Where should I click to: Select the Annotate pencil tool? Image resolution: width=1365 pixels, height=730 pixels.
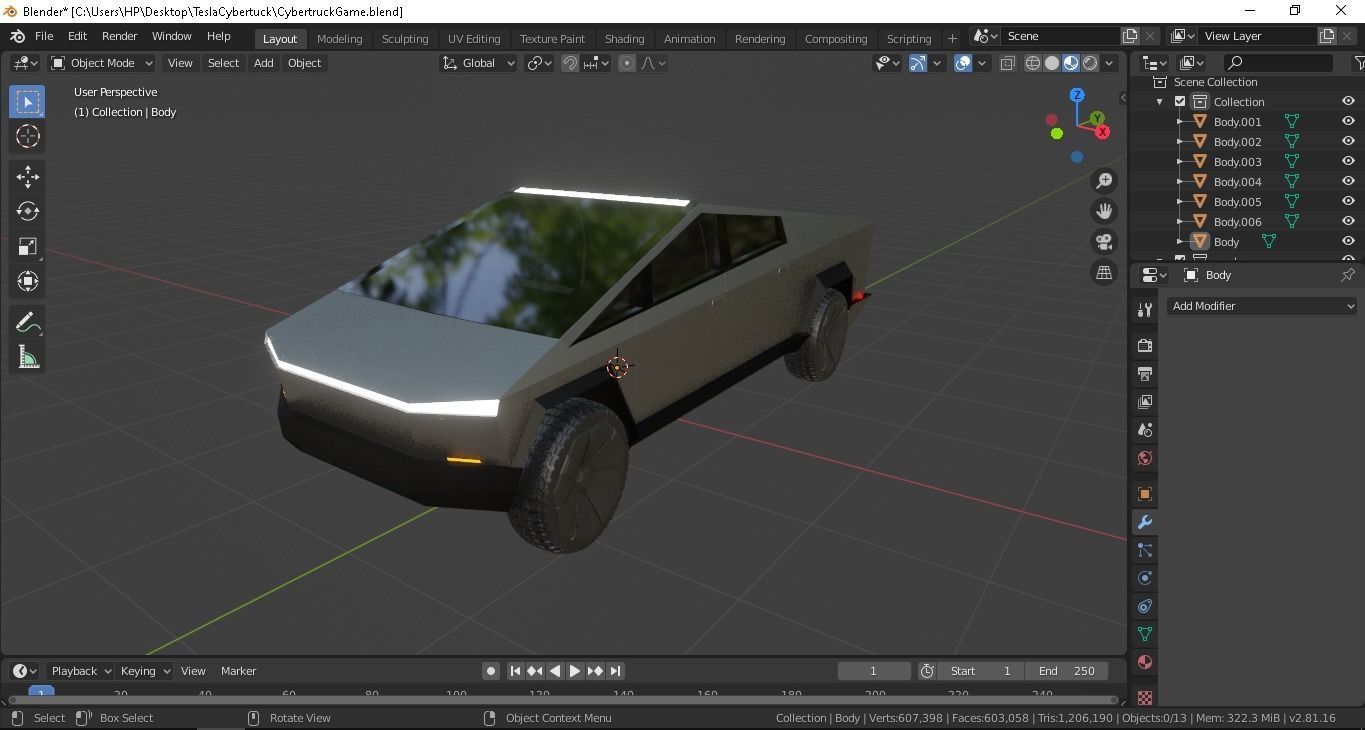coord(28,322)
